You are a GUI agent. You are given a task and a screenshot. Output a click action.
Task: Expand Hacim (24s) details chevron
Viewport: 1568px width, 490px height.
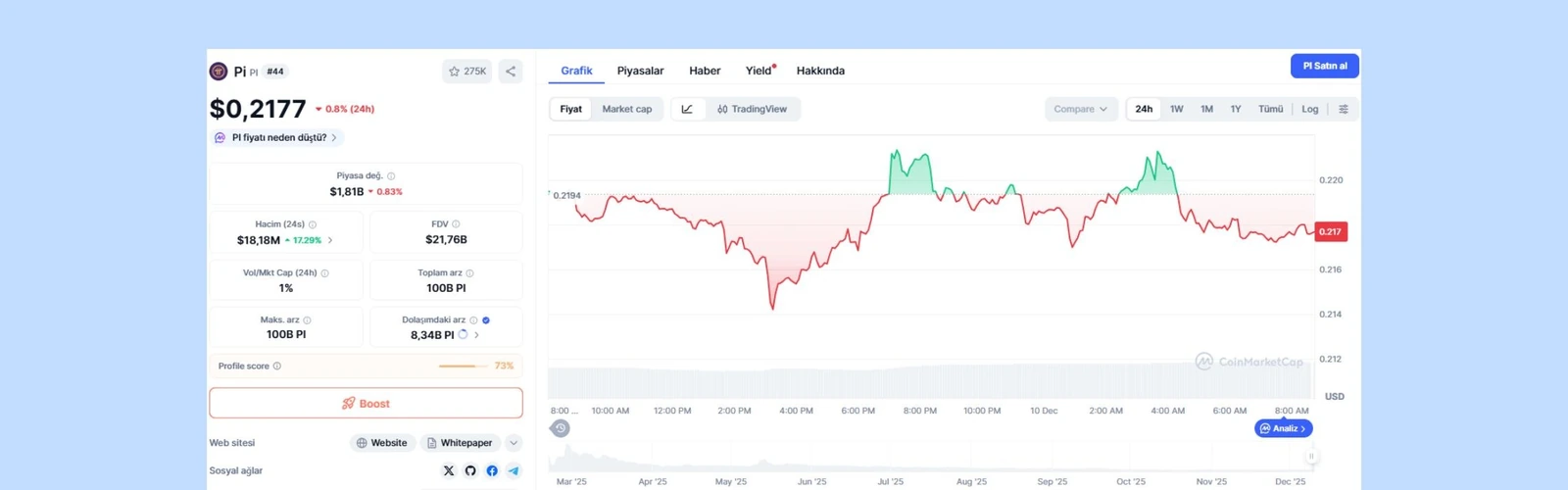click(330, 240)
